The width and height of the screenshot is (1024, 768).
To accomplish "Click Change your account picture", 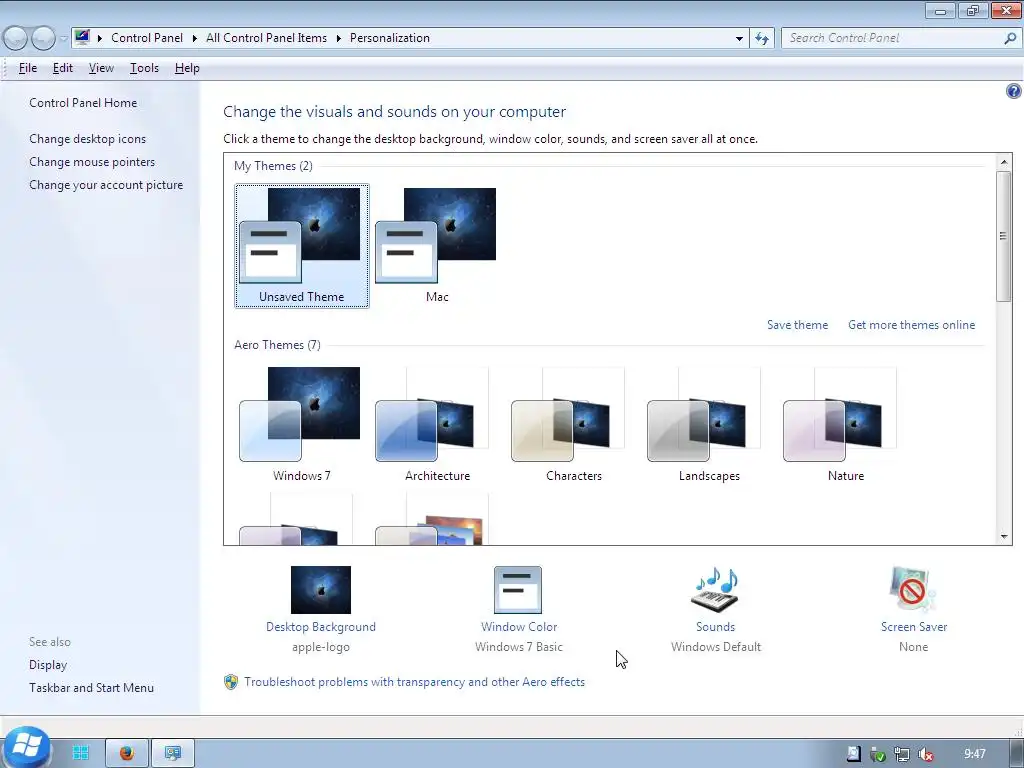I will (x=106, y=185).
